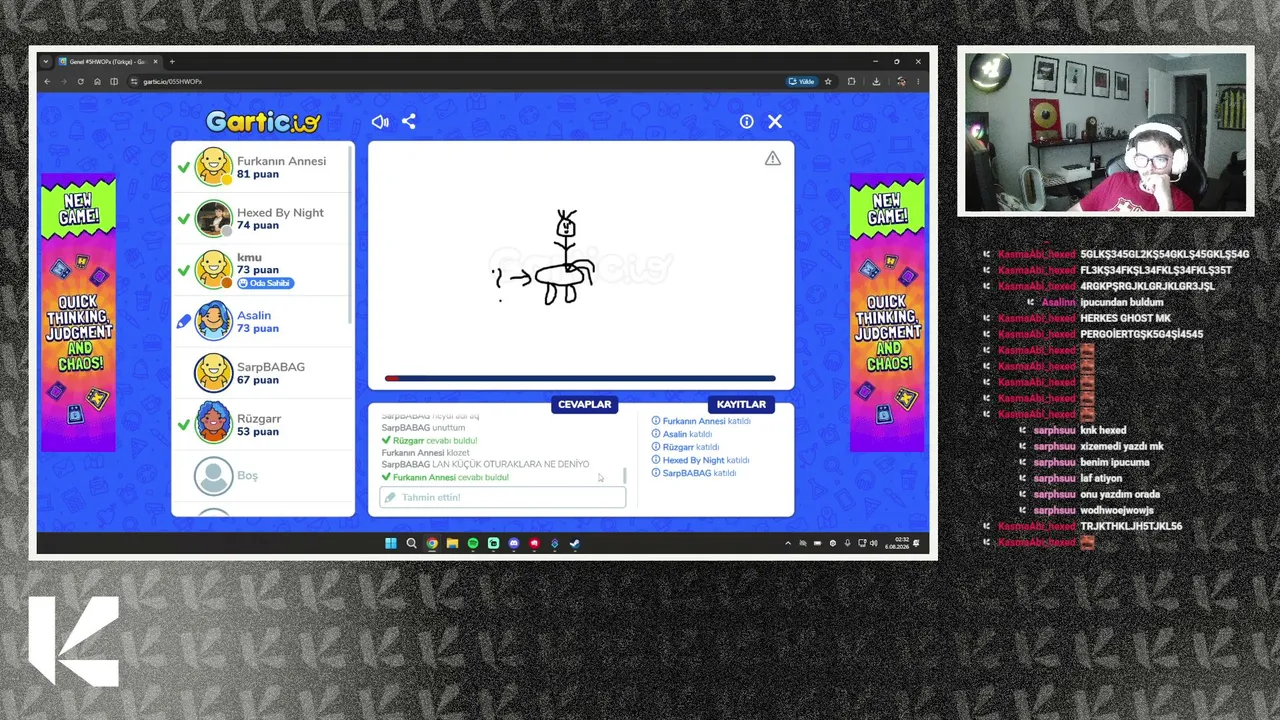This screenshot has height=720, width=1280.
Task: Click the Gartic.io logo
Action: [x=263, y=122]
